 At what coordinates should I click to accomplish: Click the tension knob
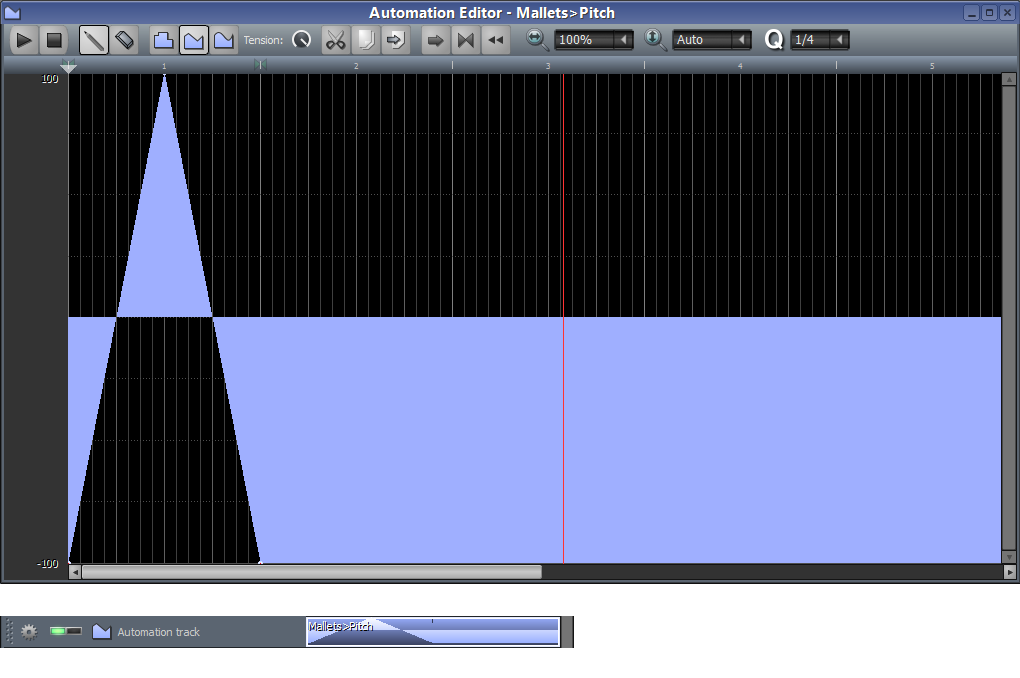tap(301, 40)
